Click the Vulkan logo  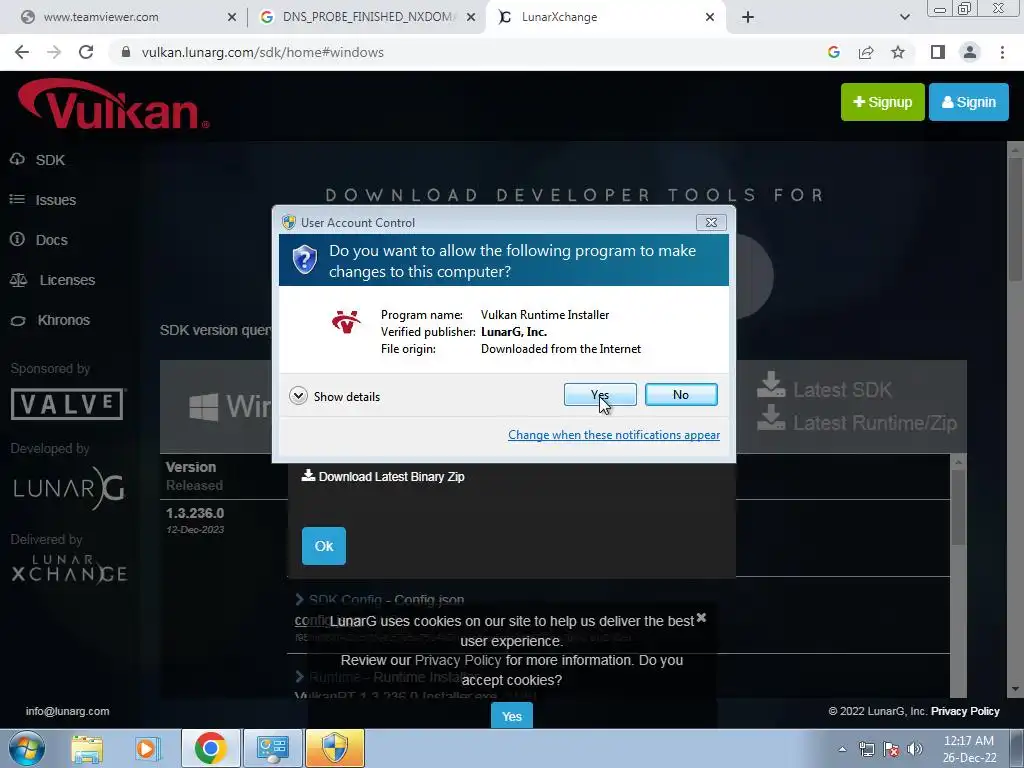pos(113,104)
